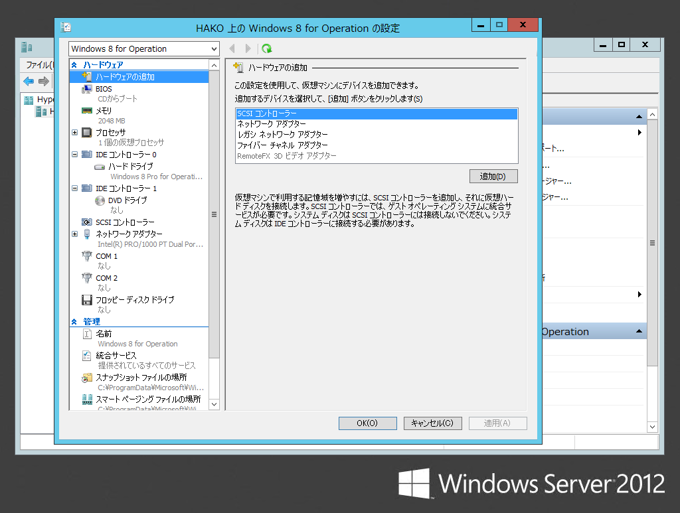Viewport: 680px width, 513px height.
Task: Select the スナップショット ファイルの場所 icon
Action: [87, 378]
